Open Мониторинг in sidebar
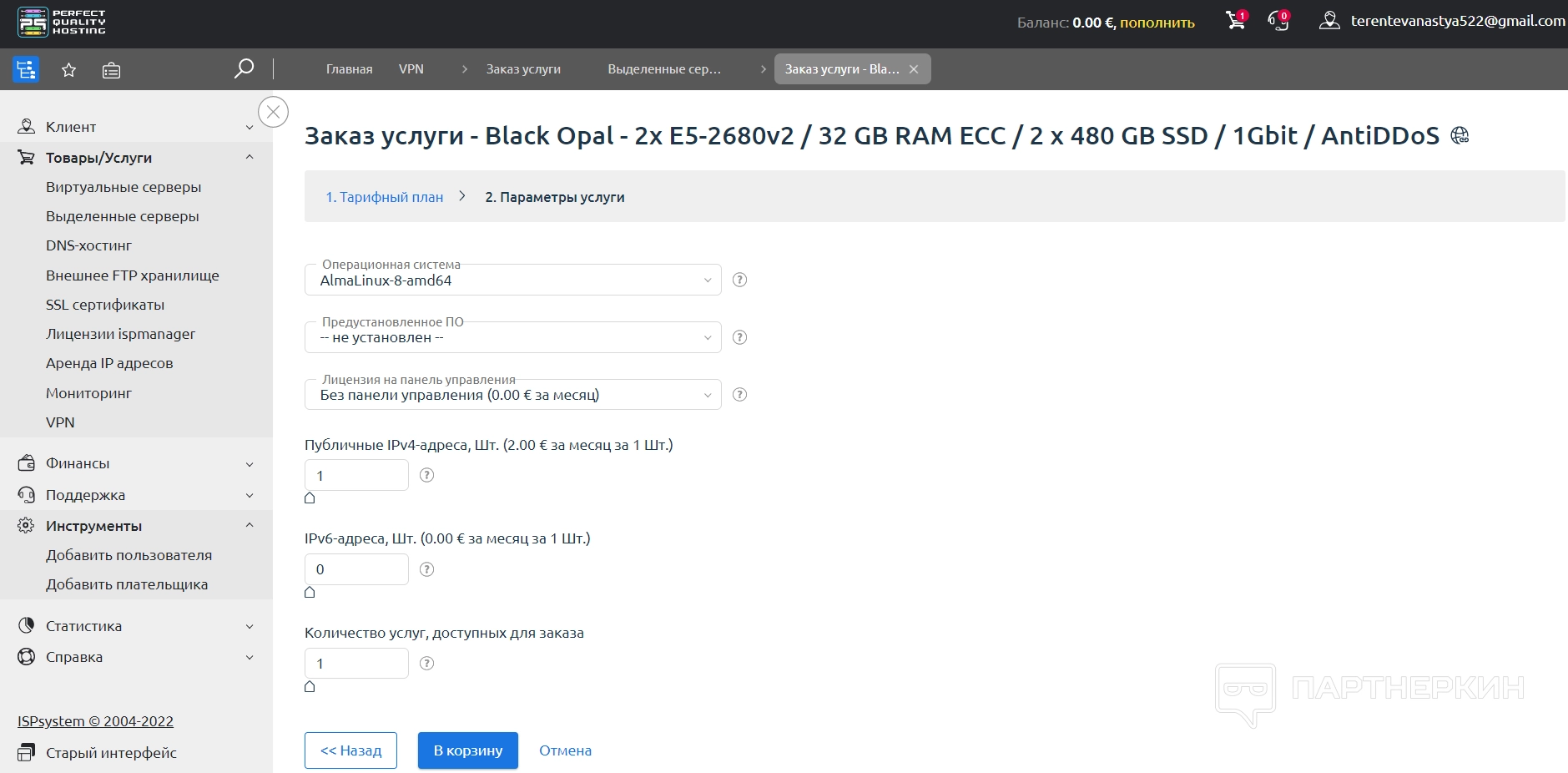Screen dimensions: 1568x773 [x=89, y=393]
